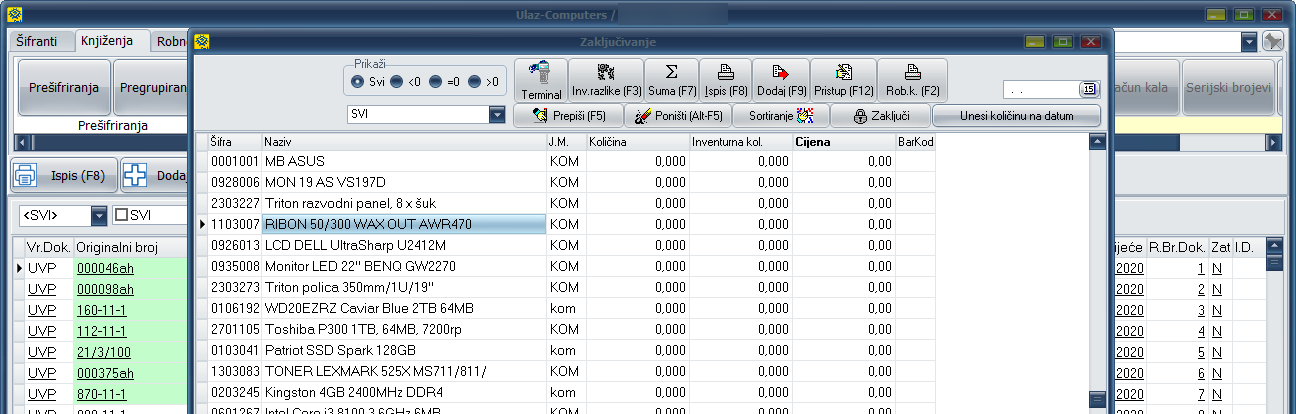Tick the SVI checkbox in main window
The image size is (1296, 414).
tap(122, 216)
